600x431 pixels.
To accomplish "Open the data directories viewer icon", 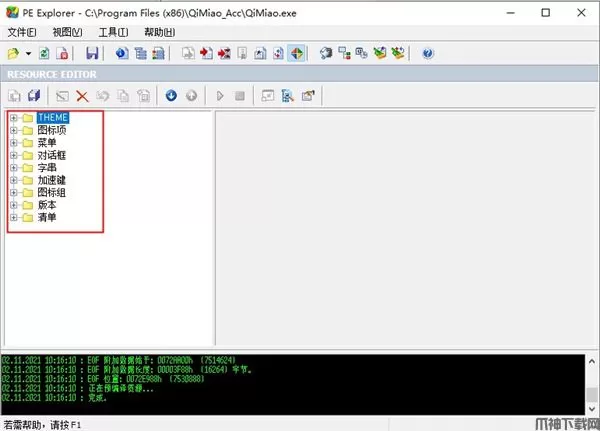I will tap(140, 53).
